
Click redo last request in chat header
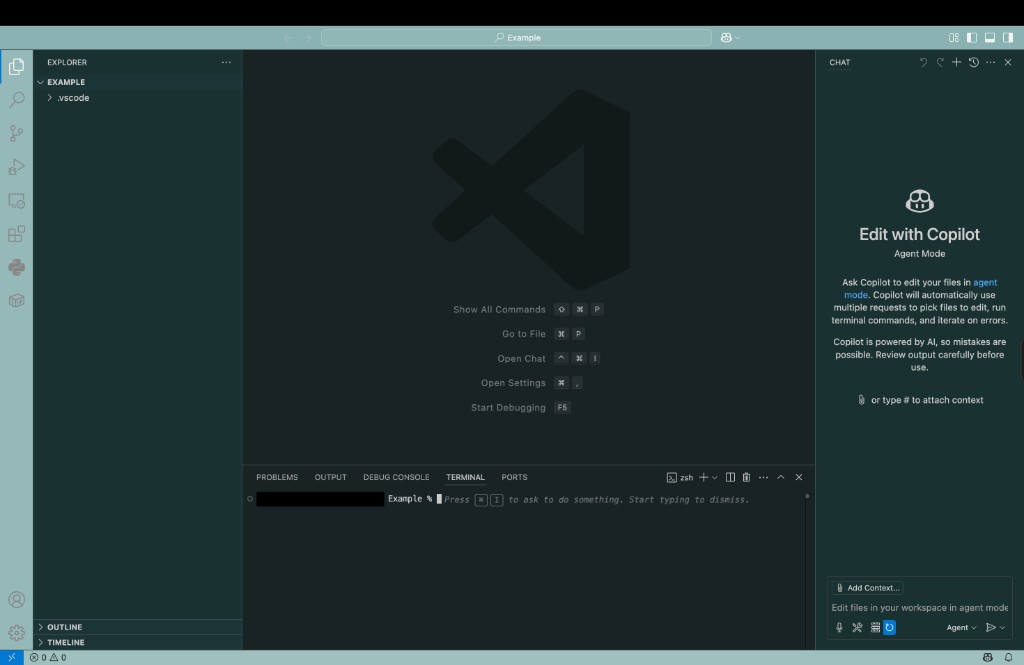(940, 62)
